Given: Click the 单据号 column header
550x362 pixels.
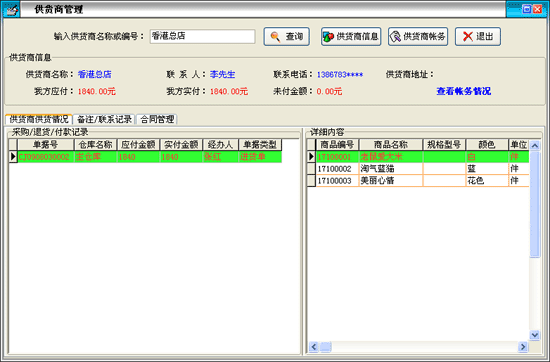Looking at the screenshot, I should click(46, 145).
